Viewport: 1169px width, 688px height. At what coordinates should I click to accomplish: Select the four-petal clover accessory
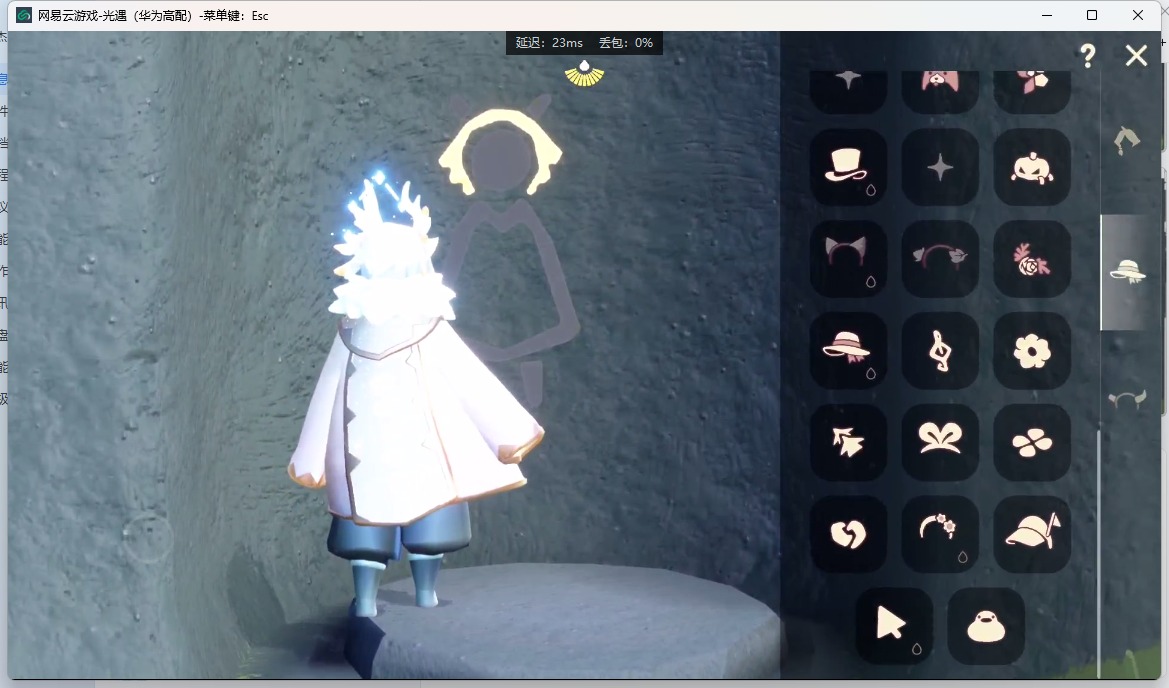click(x=1032, y=442)
